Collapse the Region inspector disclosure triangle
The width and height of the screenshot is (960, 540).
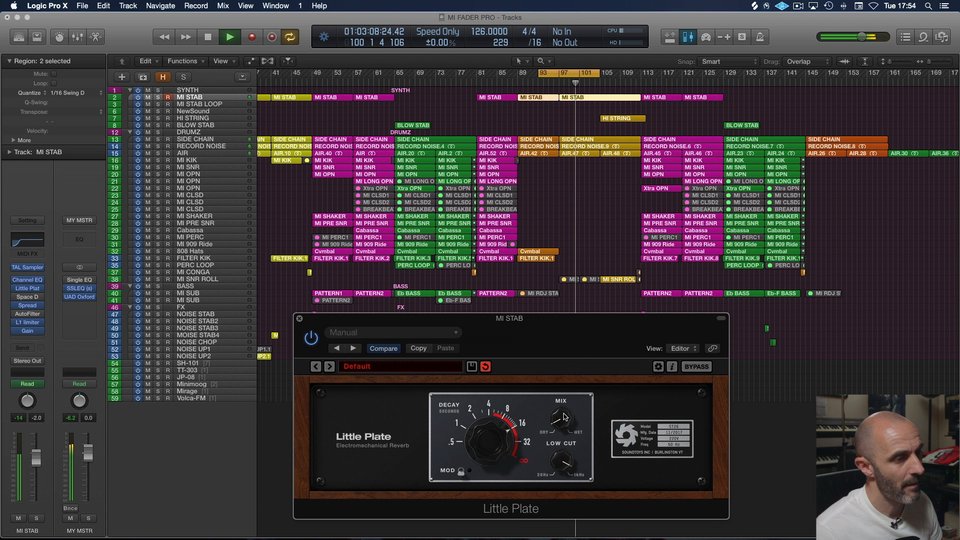pos(9,61)
